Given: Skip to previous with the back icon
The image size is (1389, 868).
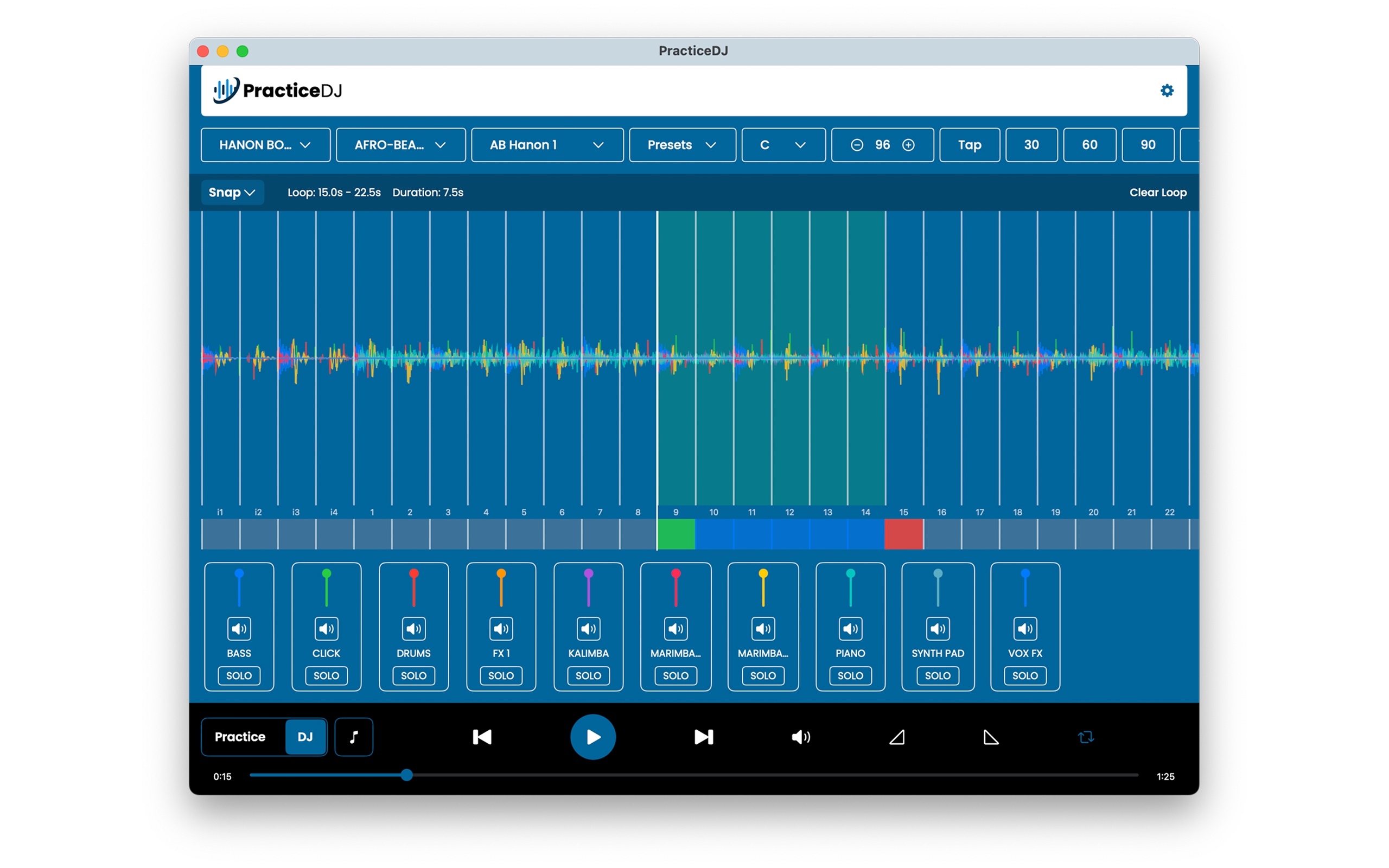Looking at the screenshot, I should [x=482, y=737].
